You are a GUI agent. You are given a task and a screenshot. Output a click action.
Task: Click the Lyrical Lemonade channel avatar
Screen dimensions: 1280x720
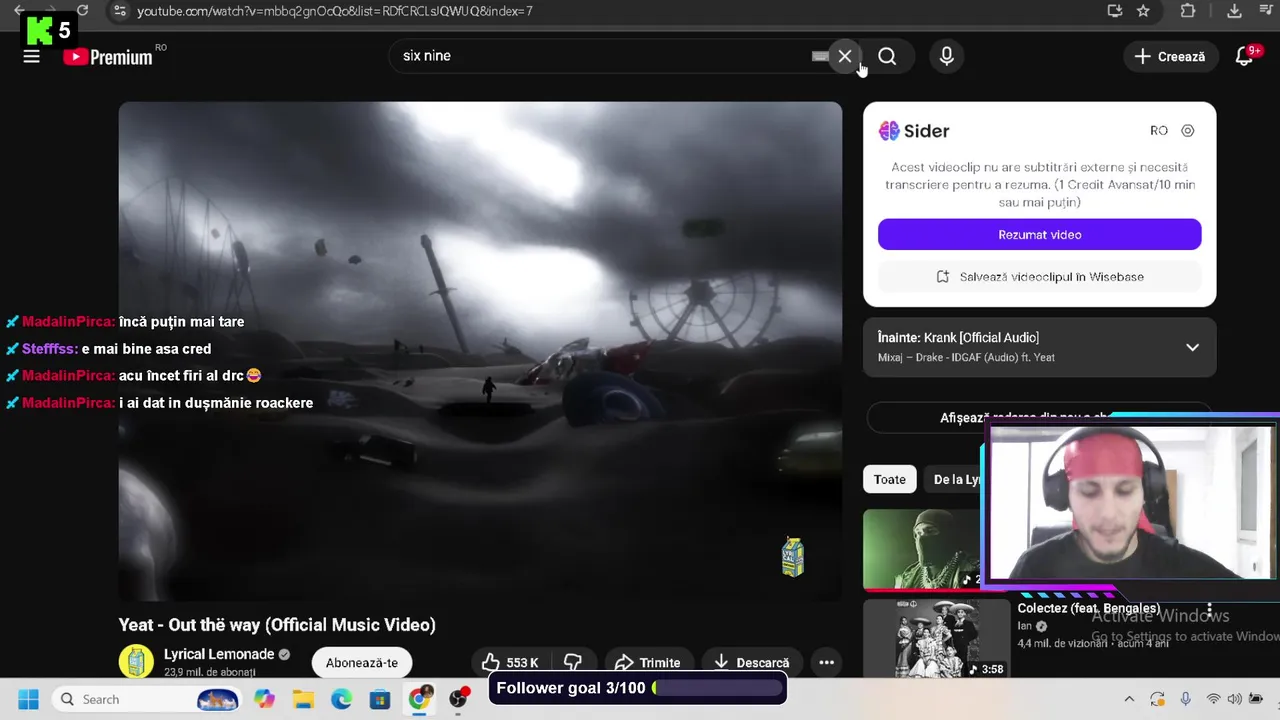point(136,661)
